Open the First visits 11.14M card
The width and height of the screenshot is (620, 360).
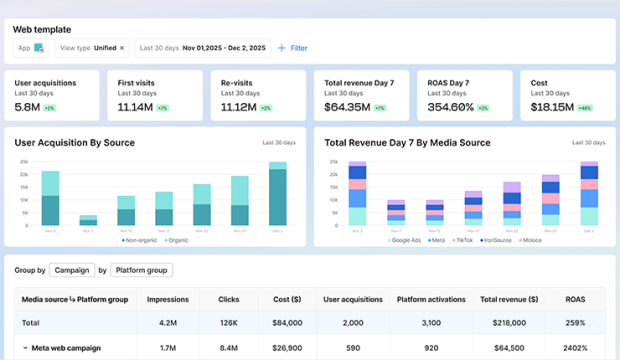[155, 95]
